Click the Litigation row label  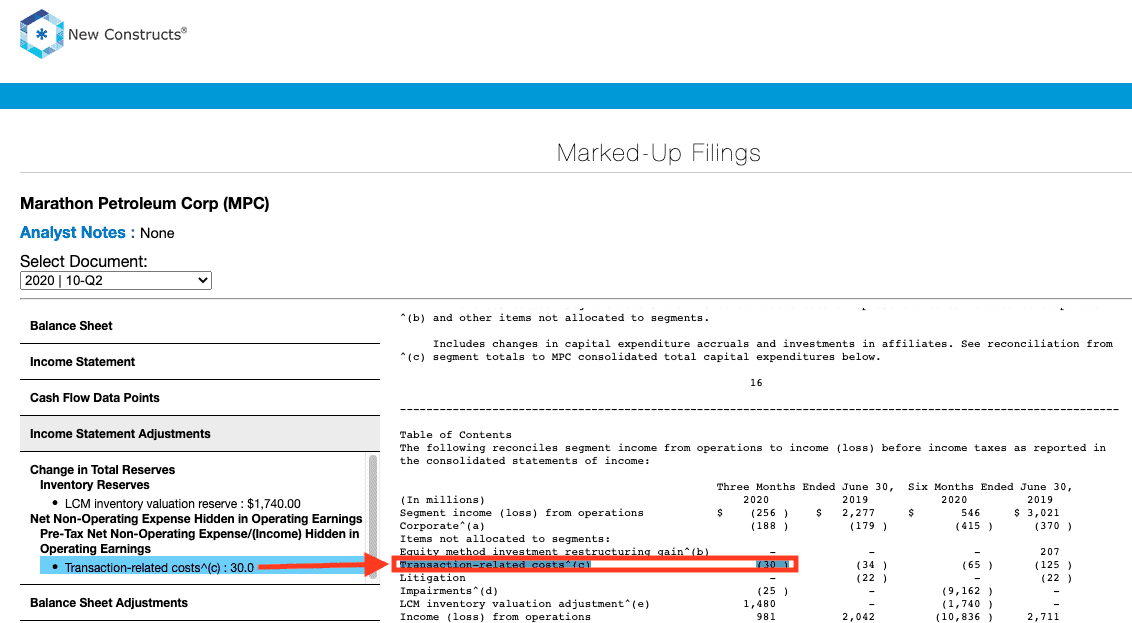point(432,578)
